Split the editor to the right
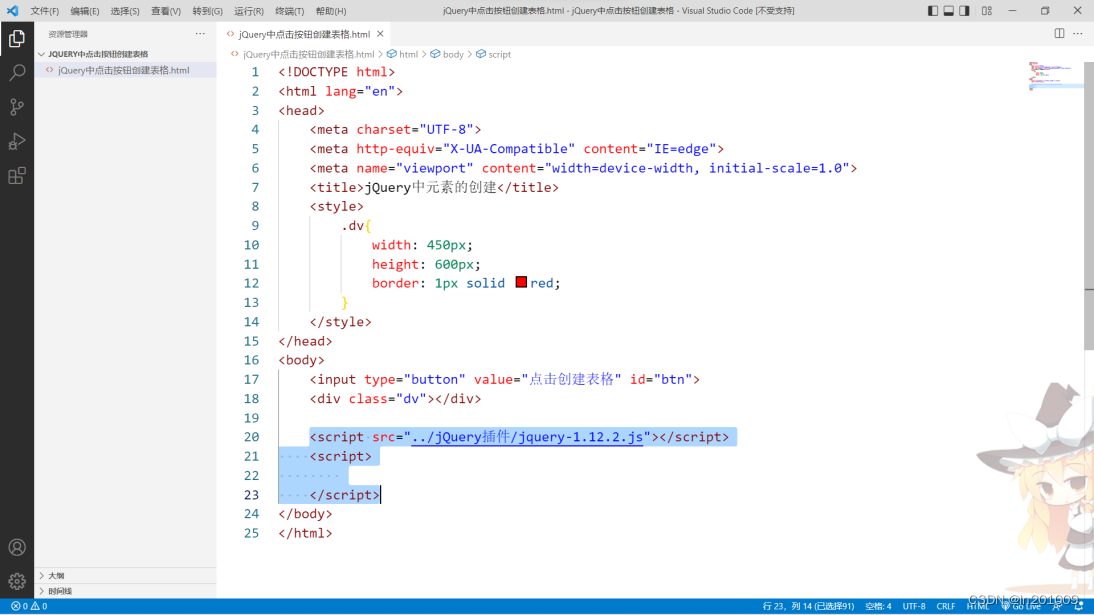The height and width of the screenshot is (615, 1094). click(1059, 34)
